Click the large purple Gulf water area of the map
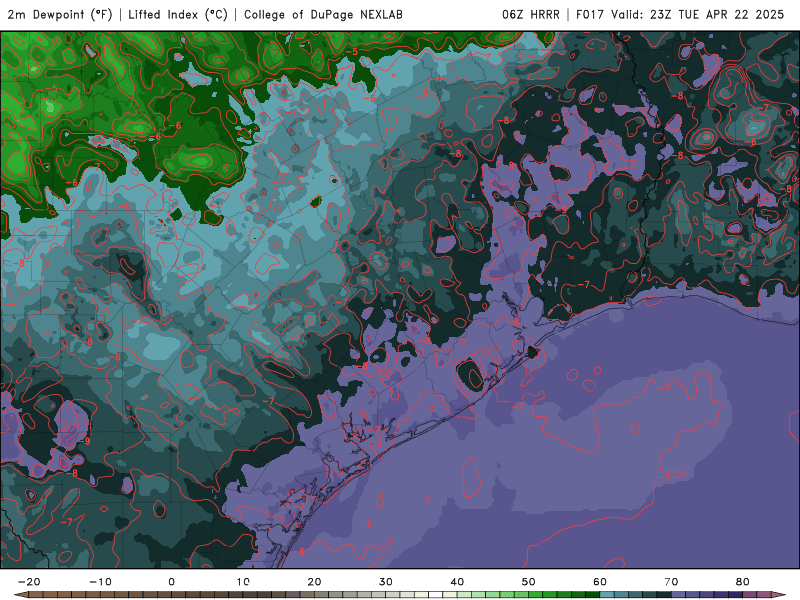Viewport: 800px width, 600px height. (x=587, y=459)
